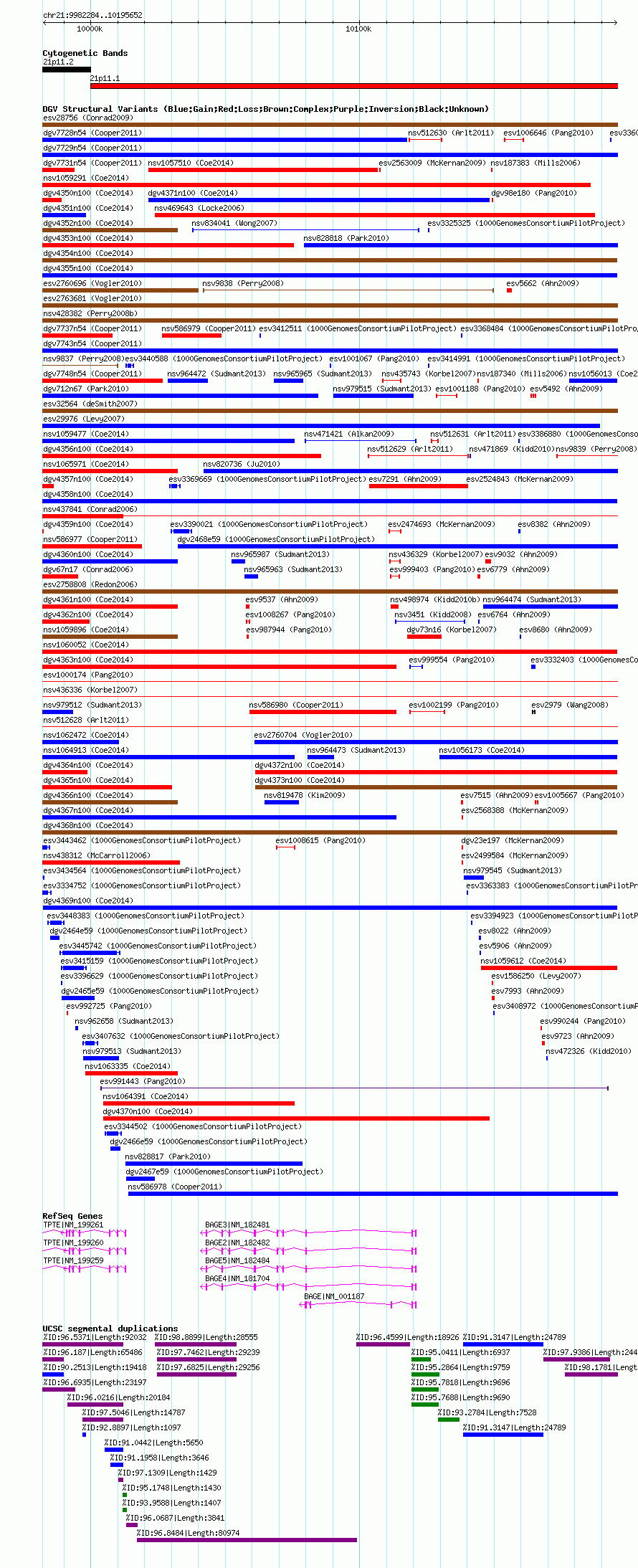Click the dgv7728n54 (Cooper2011) variant label

92,133
